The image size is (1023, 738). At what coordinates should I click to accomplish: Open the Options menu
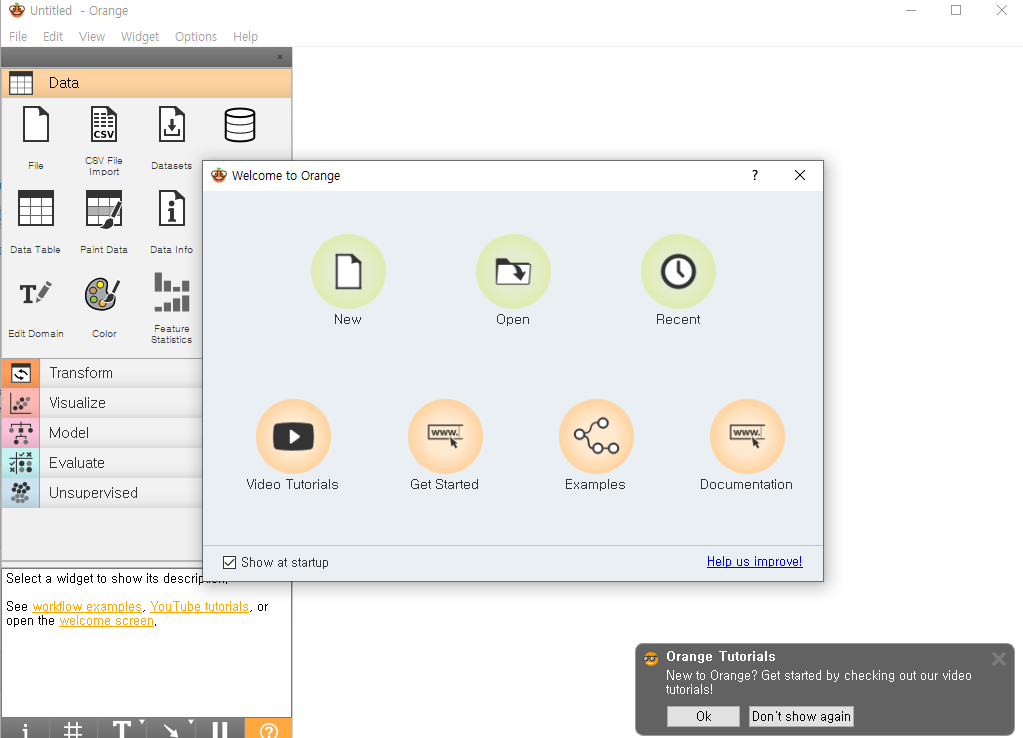(x=196, y=37)
